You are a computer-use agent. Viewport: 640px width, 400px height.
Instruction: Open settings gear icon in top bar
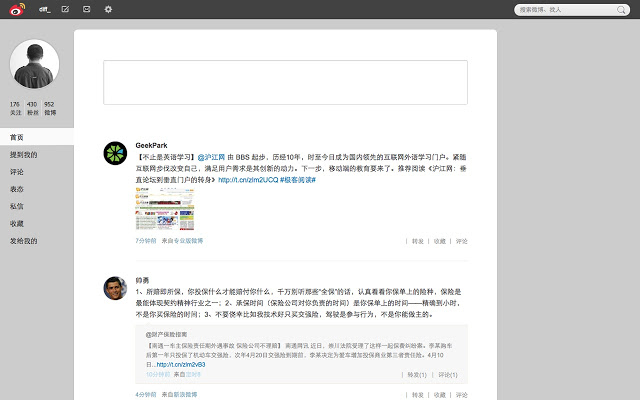coord(108,9)
